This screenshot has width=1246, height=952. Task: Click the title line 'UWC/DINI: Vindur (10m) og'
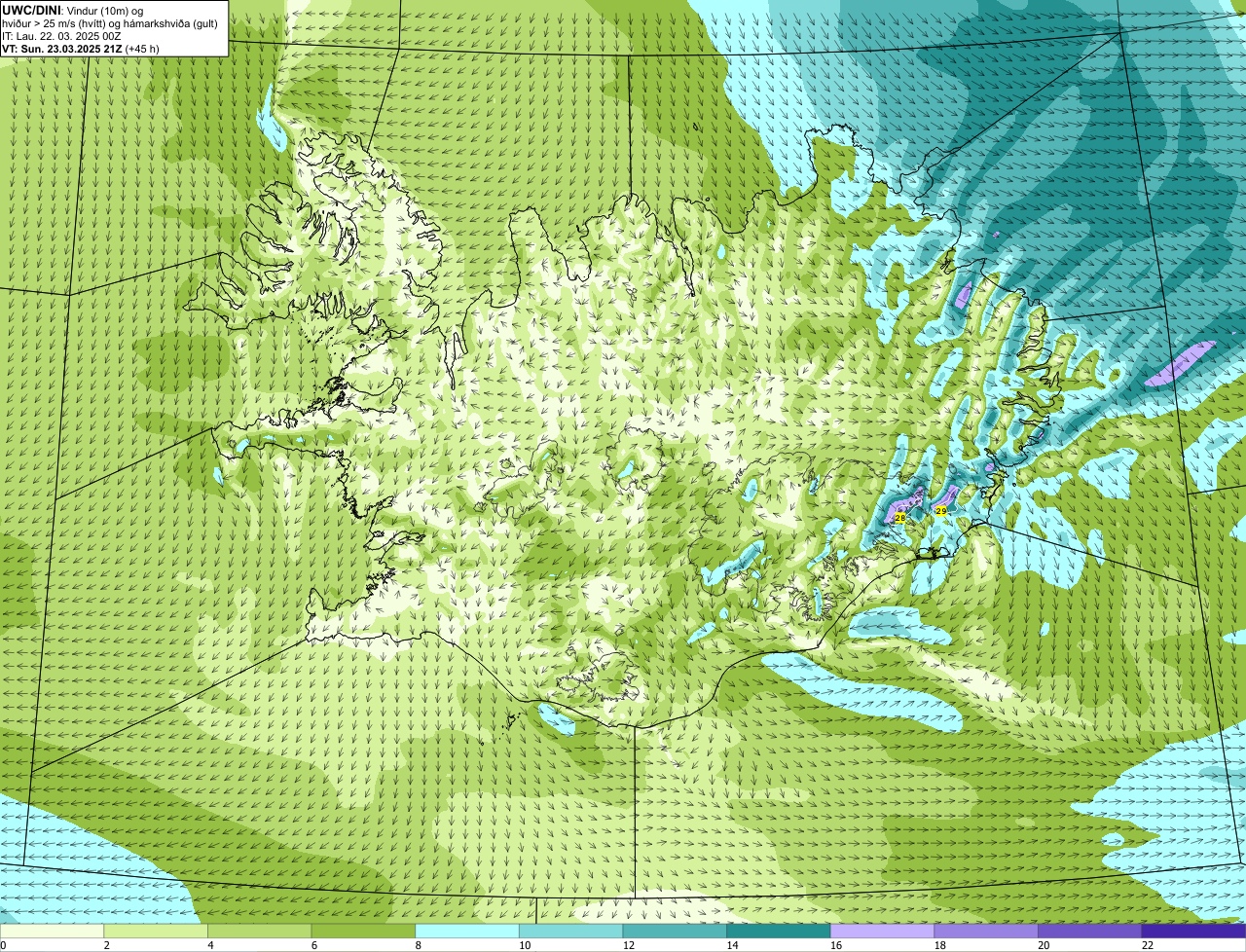(73, 11)
